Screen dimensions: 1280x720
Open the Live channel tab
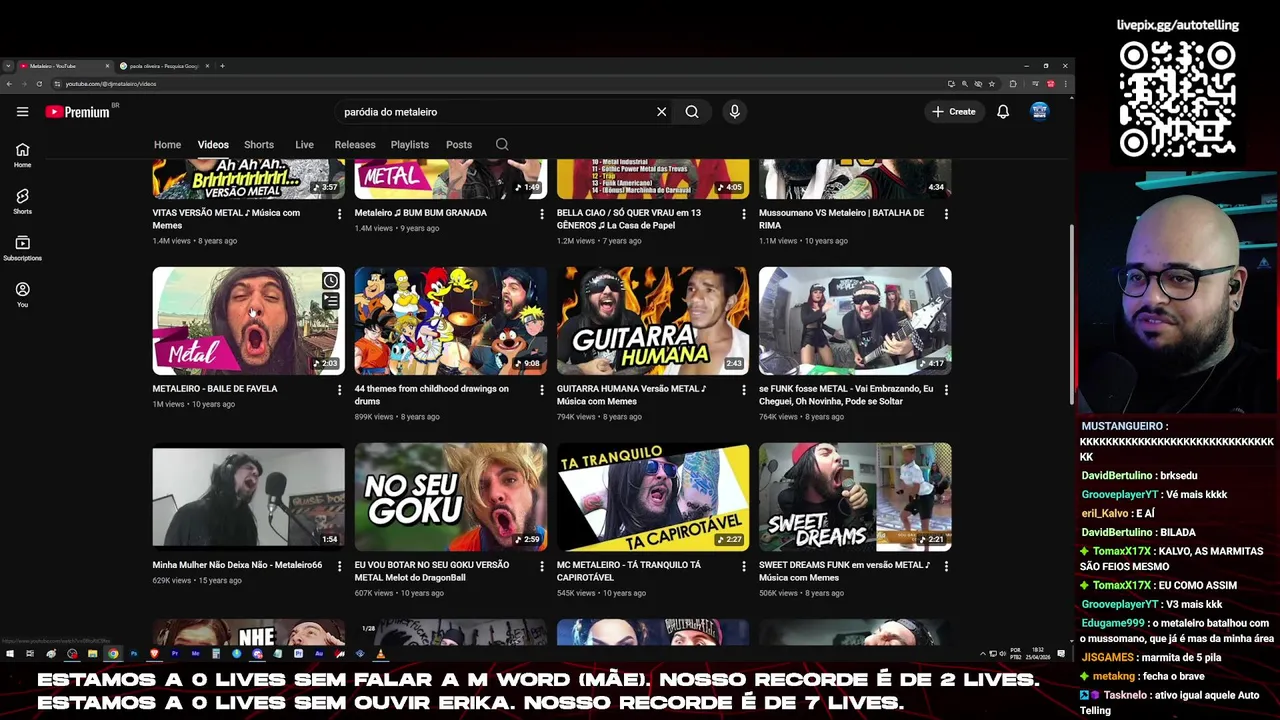pos(304,145)
